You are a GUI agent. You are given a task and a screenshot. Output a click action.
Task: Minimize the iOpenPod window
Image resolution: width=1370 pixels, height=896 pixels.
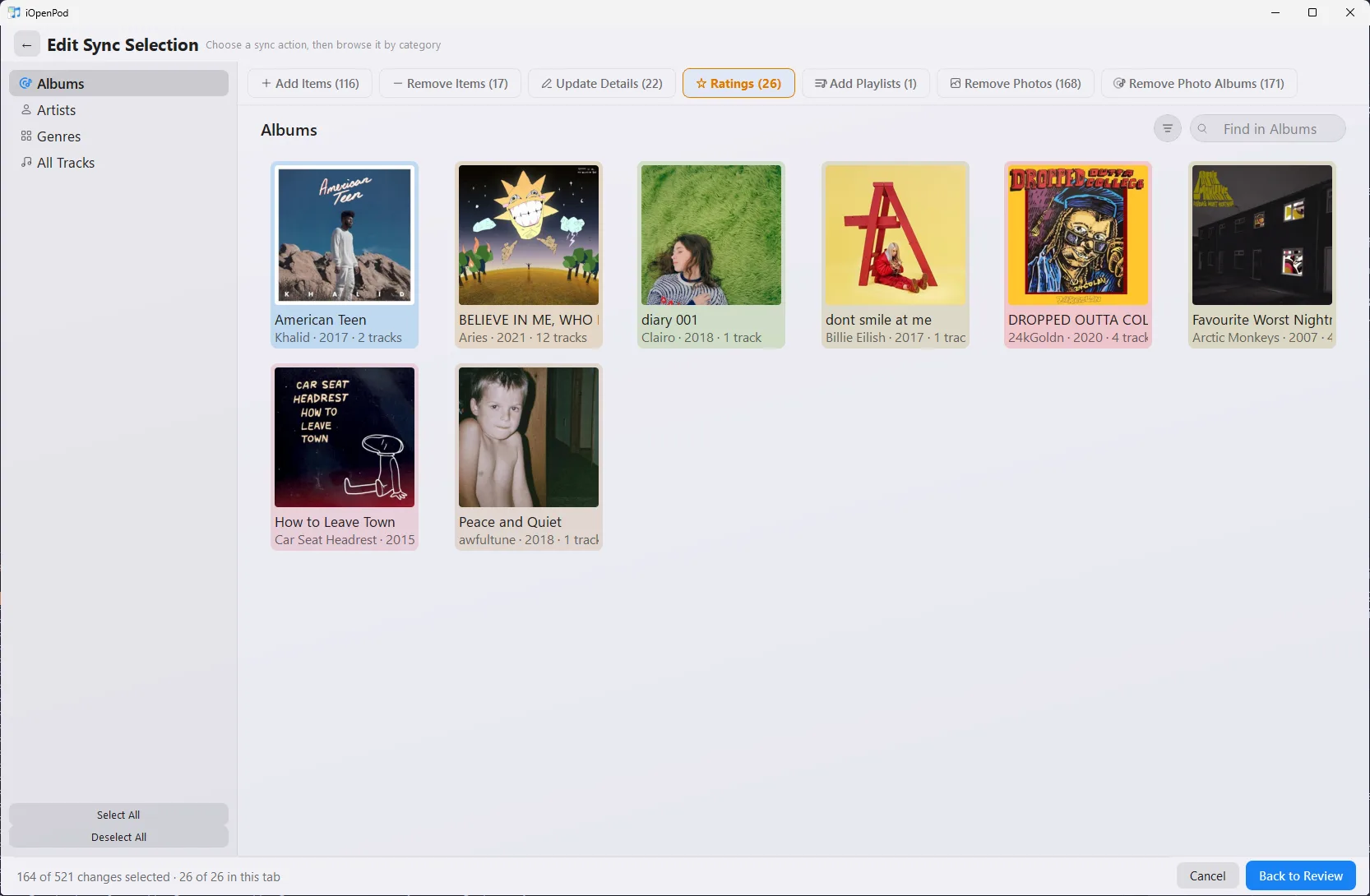click(x=1275, y=12)
